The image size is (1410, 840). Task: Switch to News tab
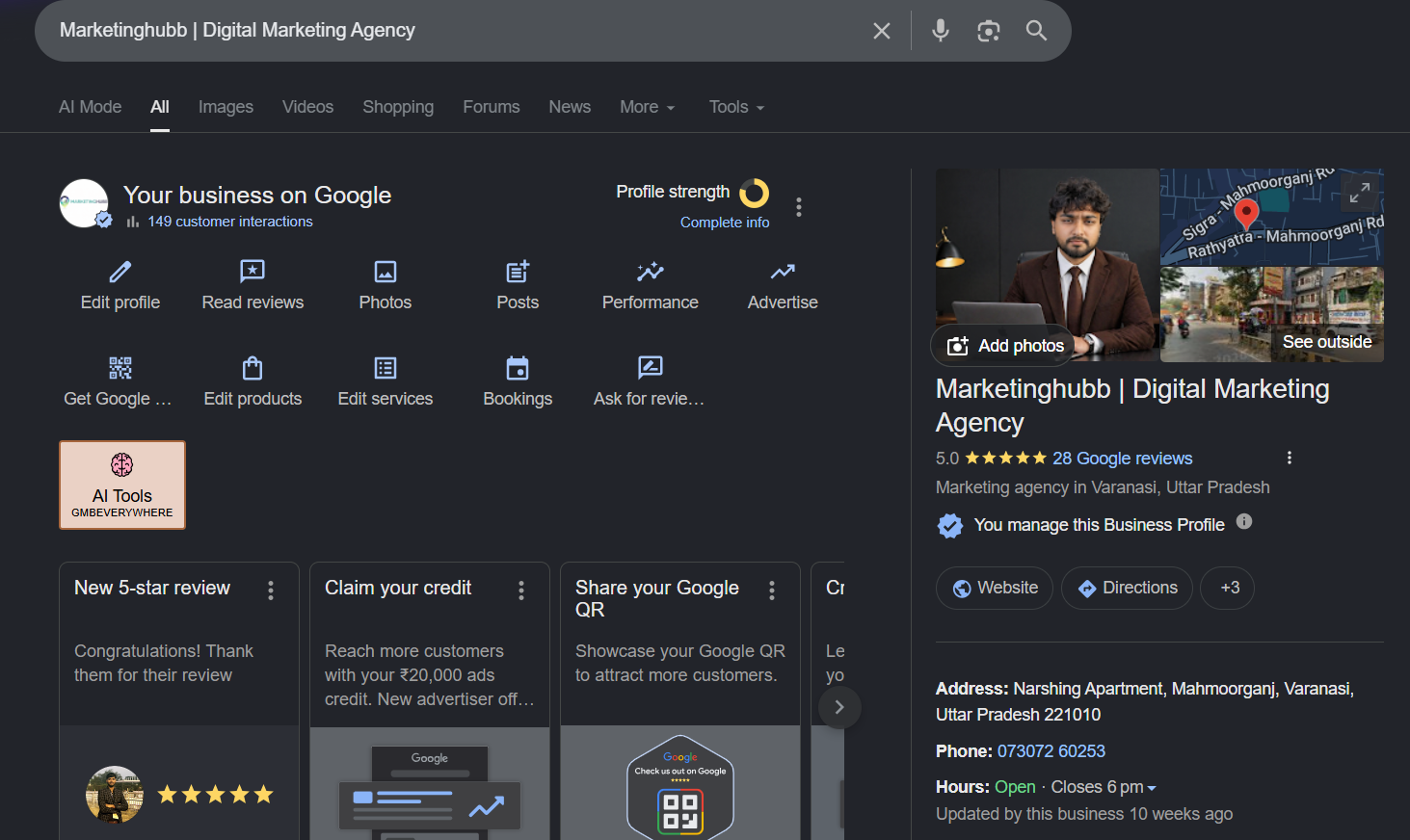click(570, 107)
